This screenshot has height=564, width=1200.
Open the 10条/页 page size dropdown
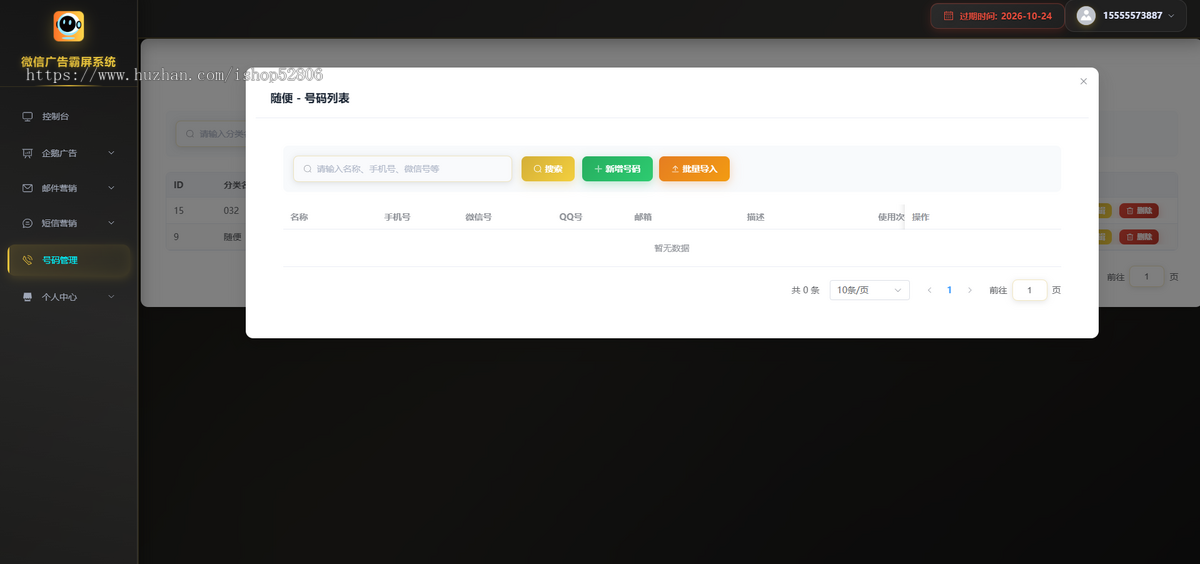click(x=869, y=290)
